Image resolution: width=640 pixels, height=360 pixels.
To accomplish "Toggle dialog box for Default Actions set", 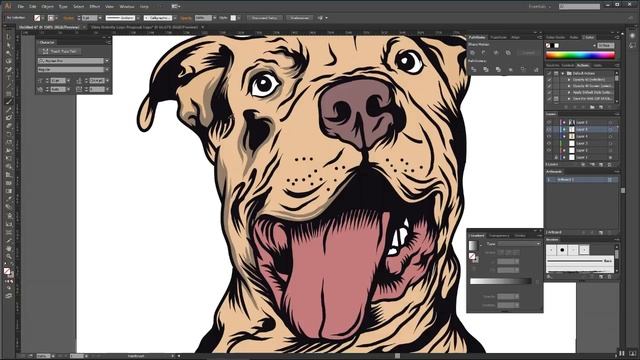I will pos(556,73).
